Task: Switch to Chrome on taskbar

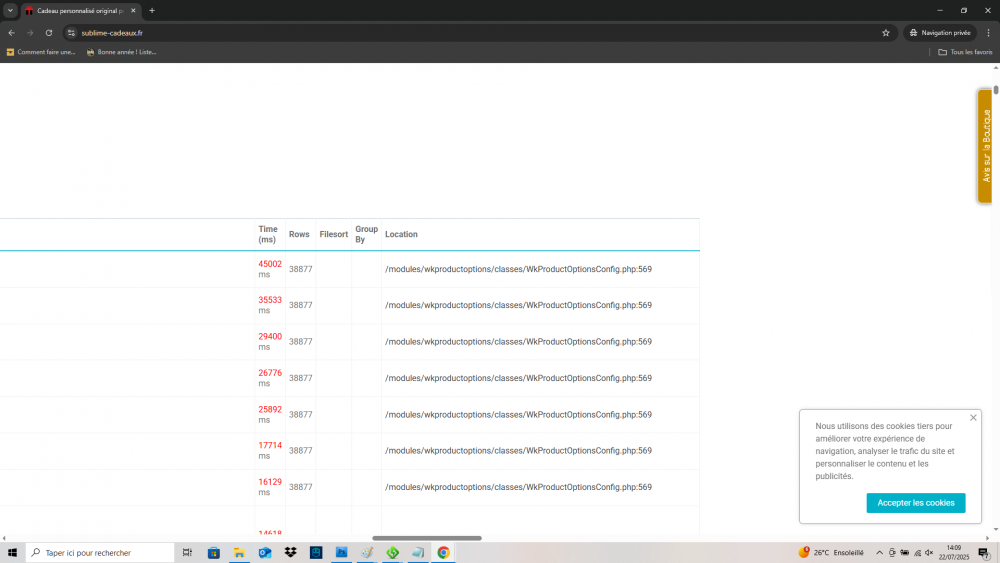Action: (x=443, y=553)
